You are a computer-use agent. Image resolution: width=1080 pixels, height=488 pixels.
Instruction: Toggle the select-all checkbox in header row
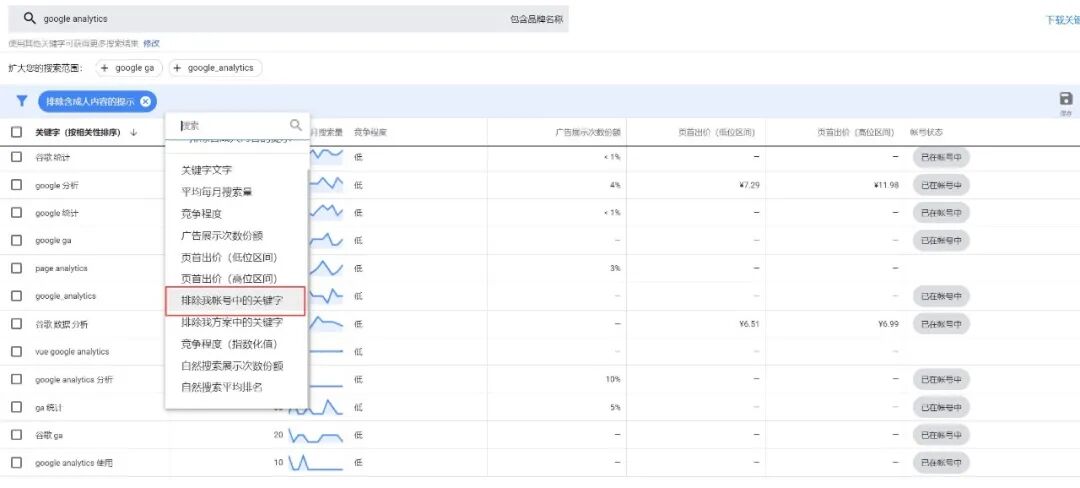click(x=17, y=132)
